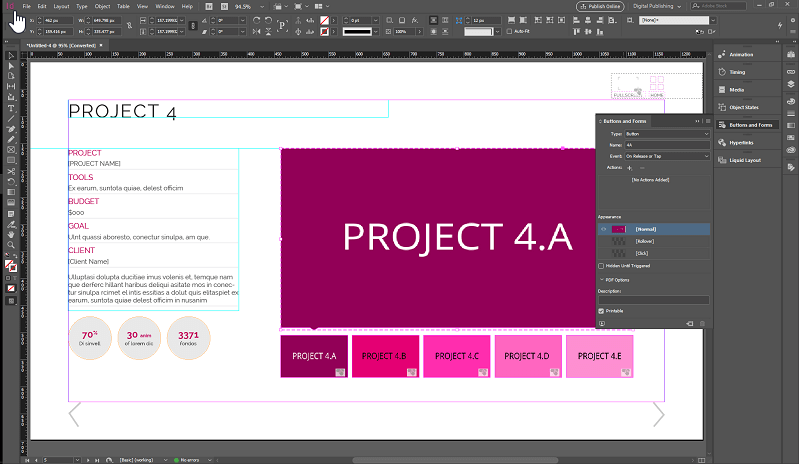Click the button Name input field

point(667,145)
